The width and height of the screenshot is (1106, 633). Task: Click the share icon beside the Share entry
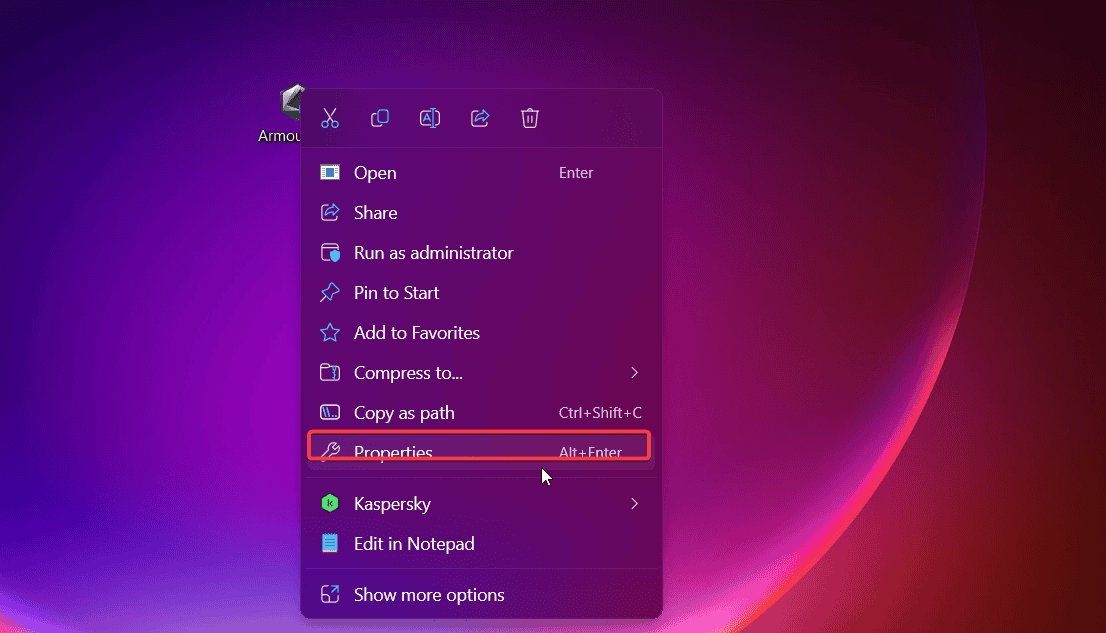[x=329, y=212]
